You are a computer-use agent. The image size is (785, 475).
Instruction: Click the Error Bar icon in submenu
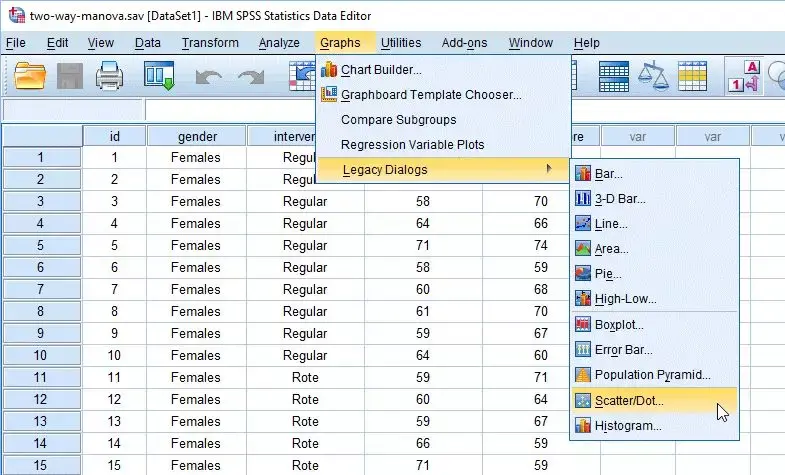[x=583, y=349]
